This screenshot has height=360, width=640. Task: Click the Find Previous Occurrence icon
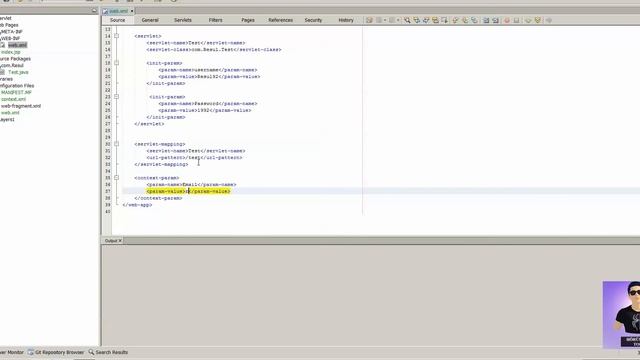click(416, 20)
